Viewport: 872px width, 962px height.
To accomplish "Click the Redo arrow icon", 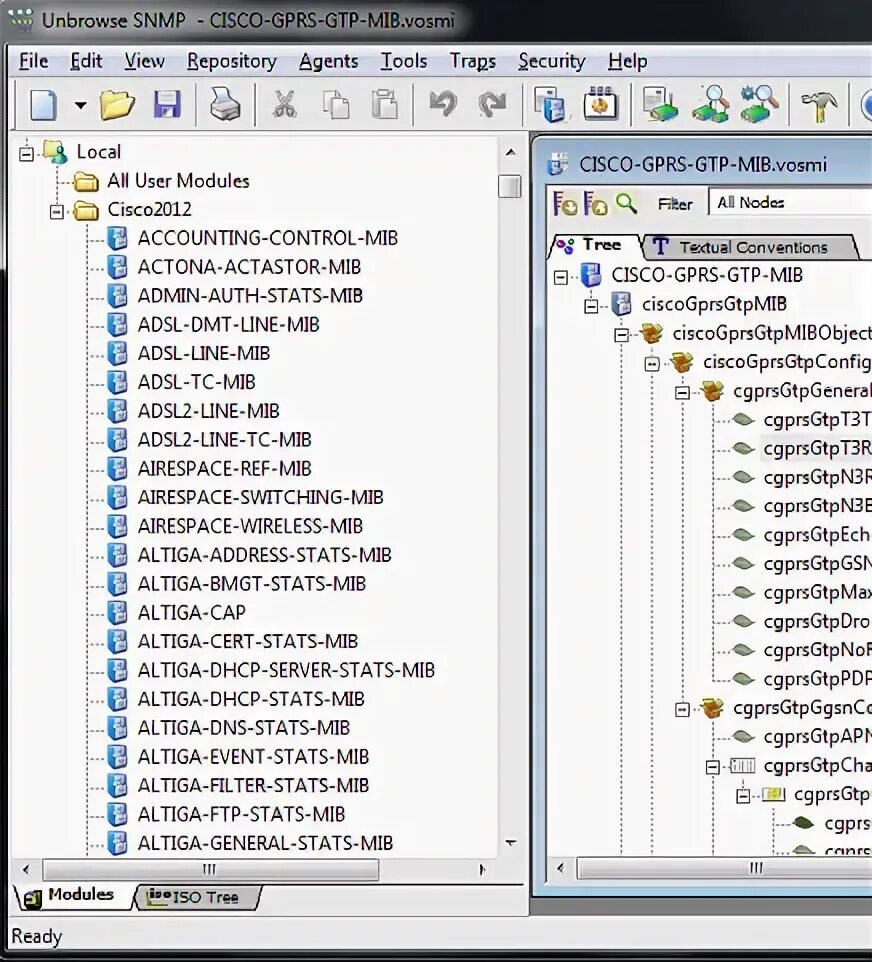I will 492,104.
